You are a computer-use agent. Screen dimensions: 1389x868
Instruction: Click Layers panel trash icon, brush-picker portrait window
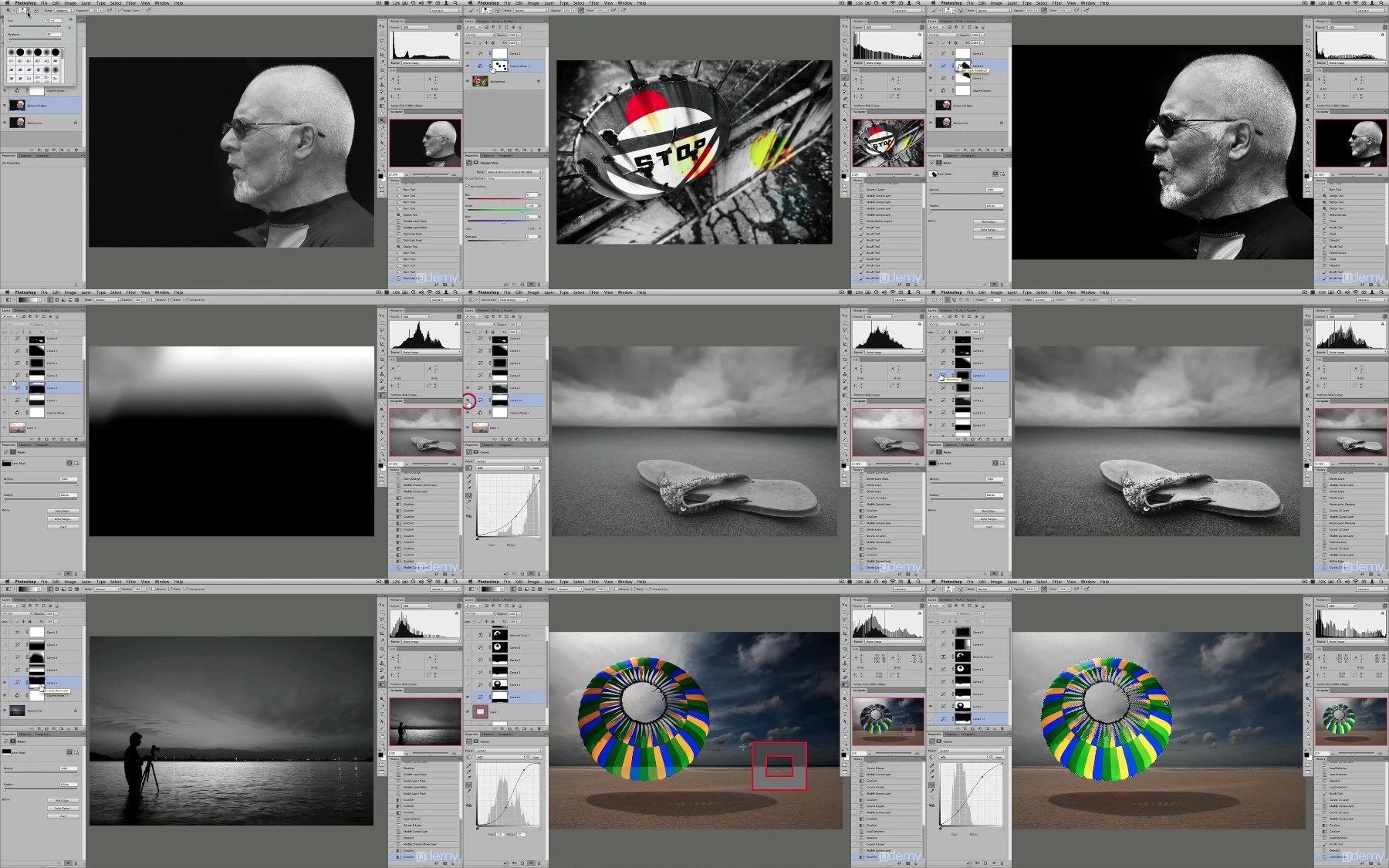(76, 150)
